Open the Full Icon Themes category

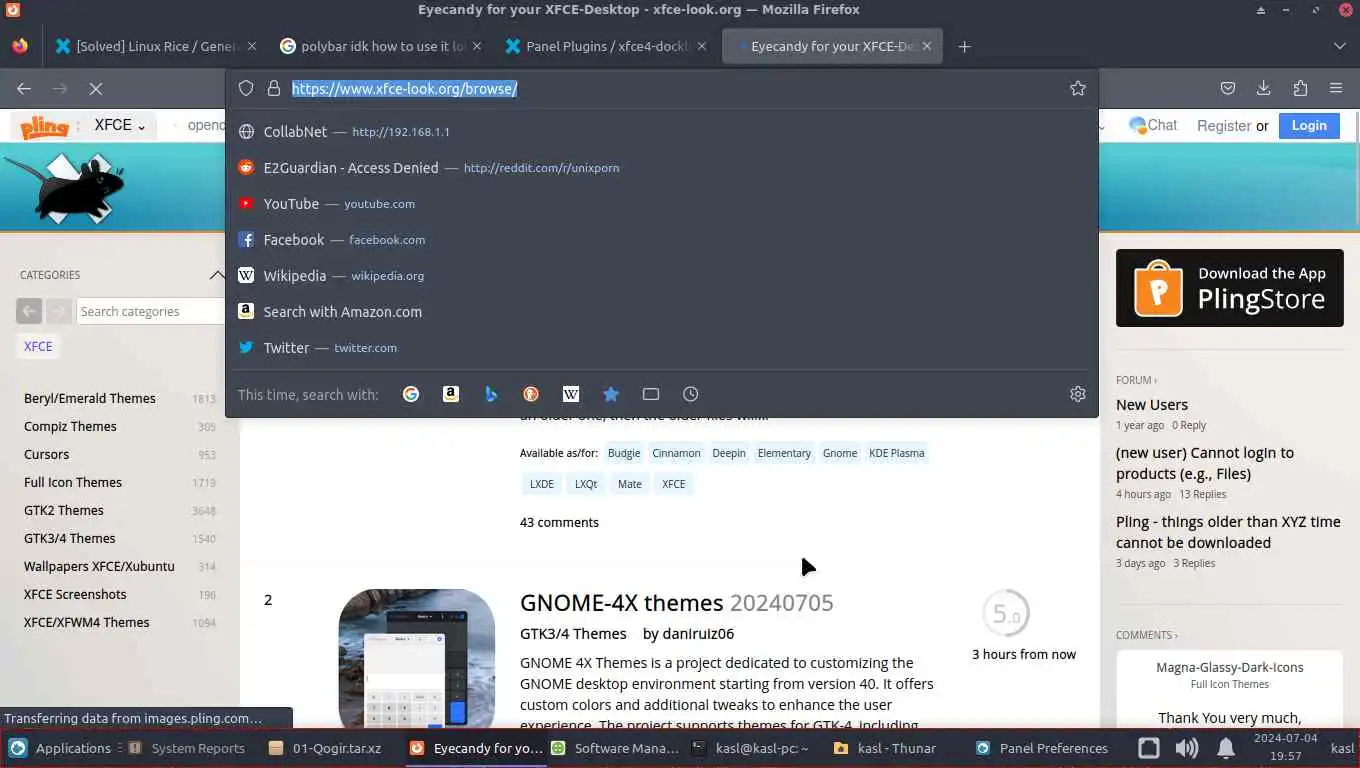(73, 482)
